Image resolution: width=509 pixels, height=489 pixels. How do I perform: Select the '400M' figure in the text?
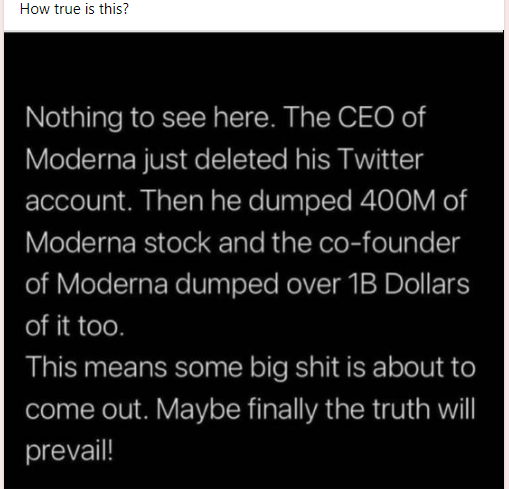pos(398,201)
